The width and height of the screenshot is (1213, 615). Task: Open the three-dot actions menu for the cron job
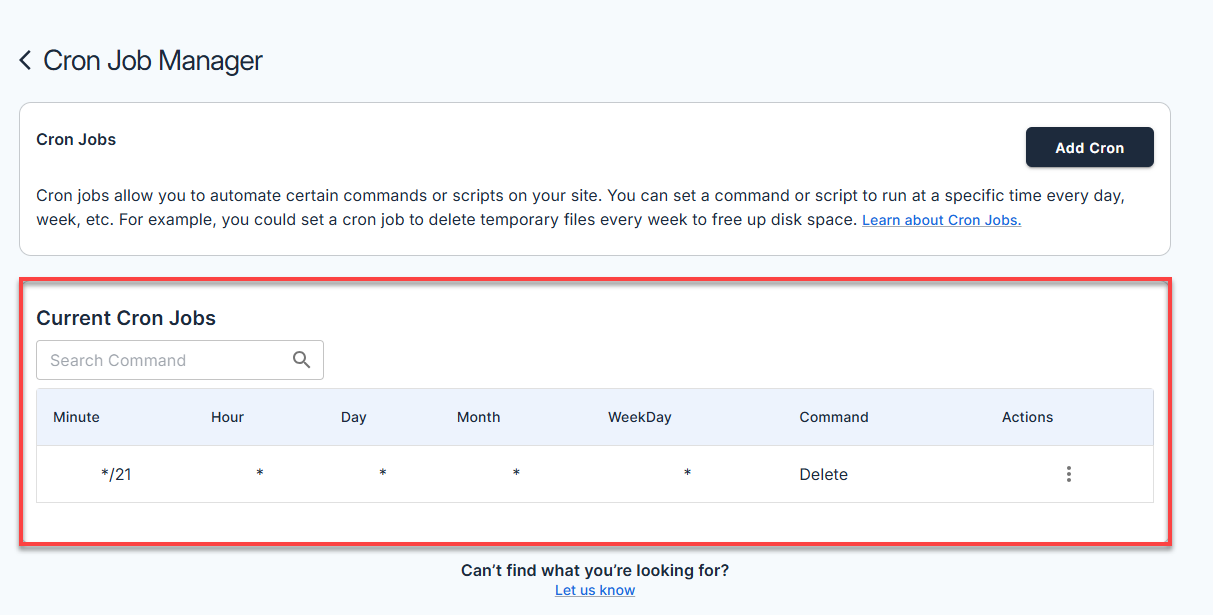(1068, 474)
